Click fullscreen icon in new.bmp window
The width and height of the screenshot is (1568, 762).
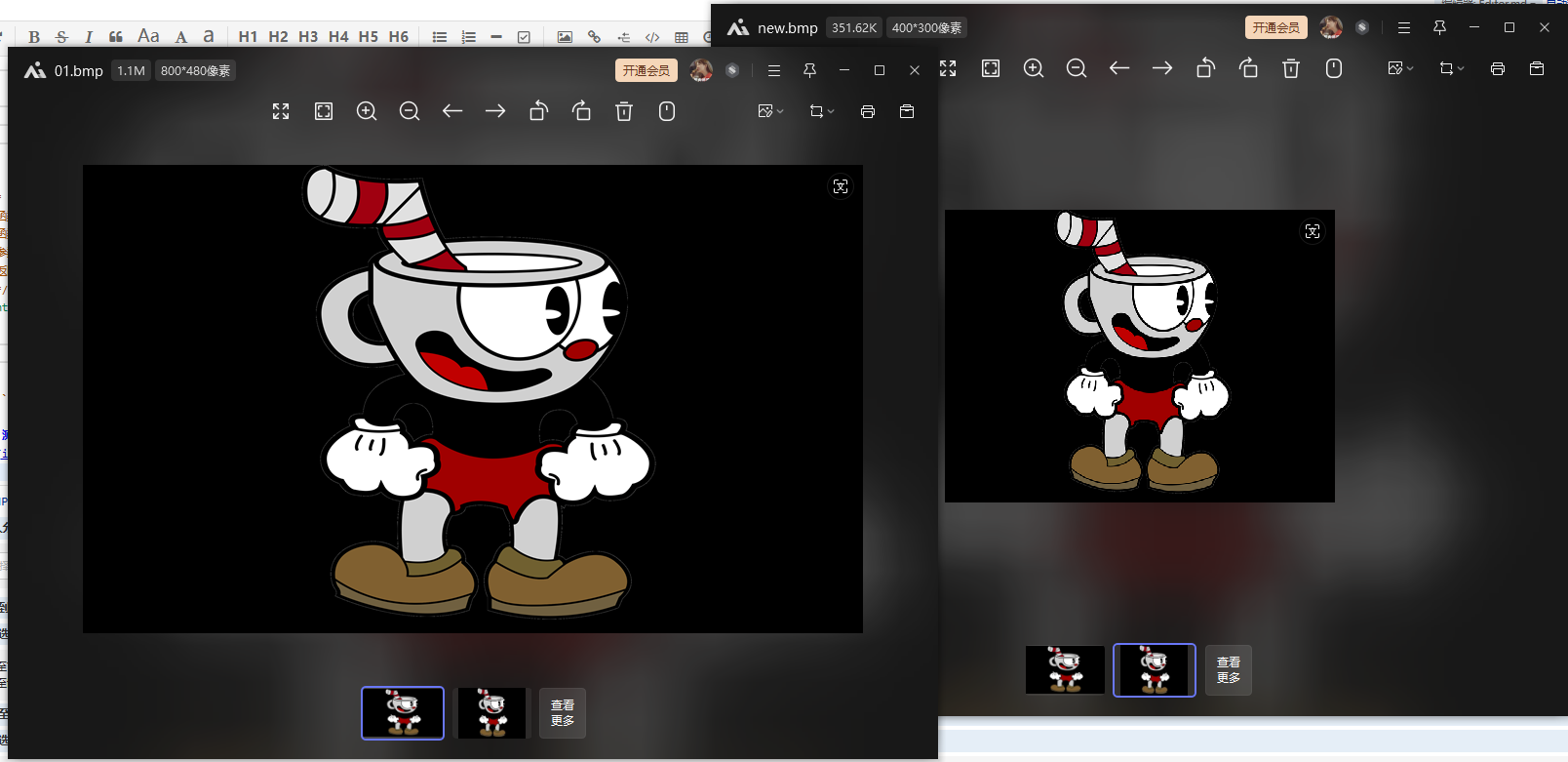(x=948, y=68)
